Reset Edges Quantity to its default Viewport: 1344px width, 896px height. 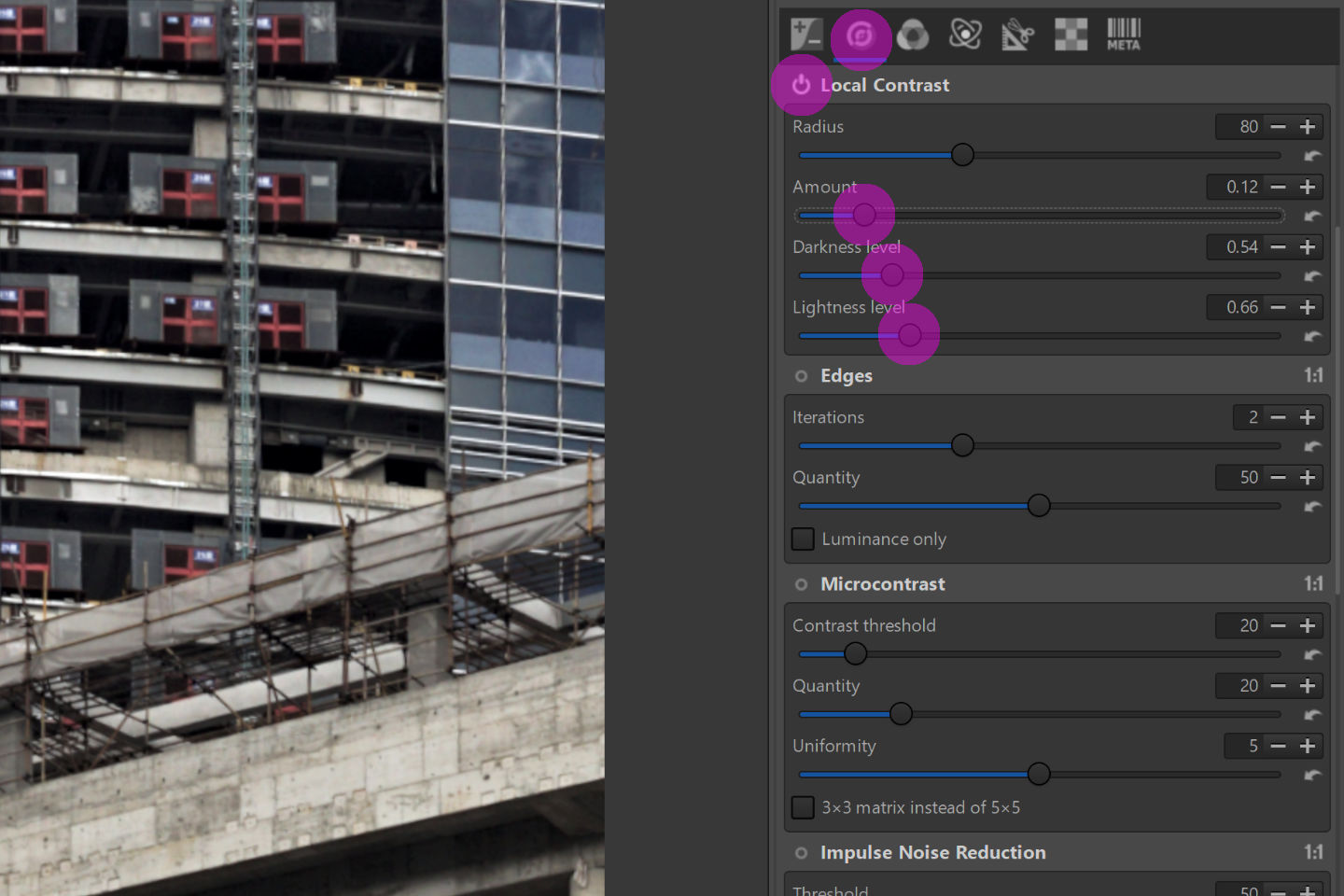(1312, 506)
